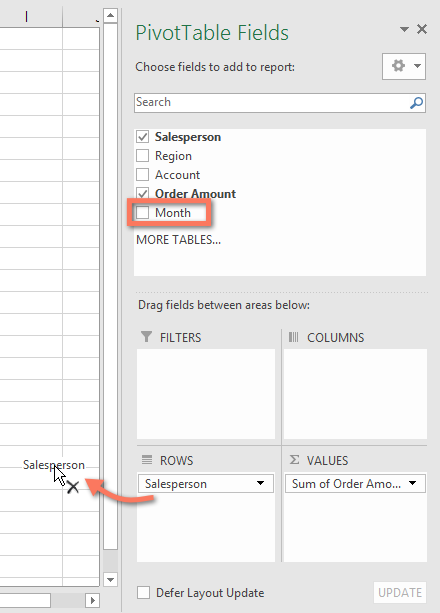Click the FILTERS funnel icon
Viewport: 440px width, 613px height.
146,337
